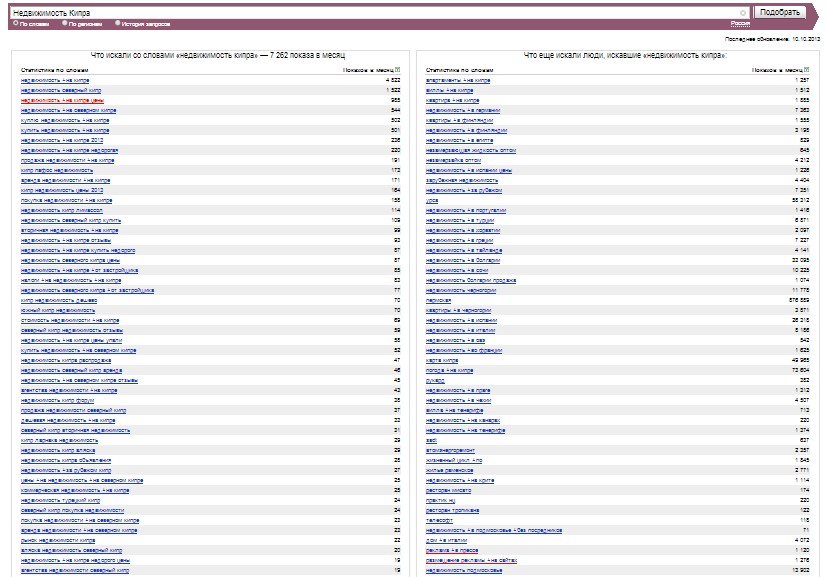826x577 pixels.
Task: Click link «стоимость недвижимости +на кипре»
Action: (70, 321)
